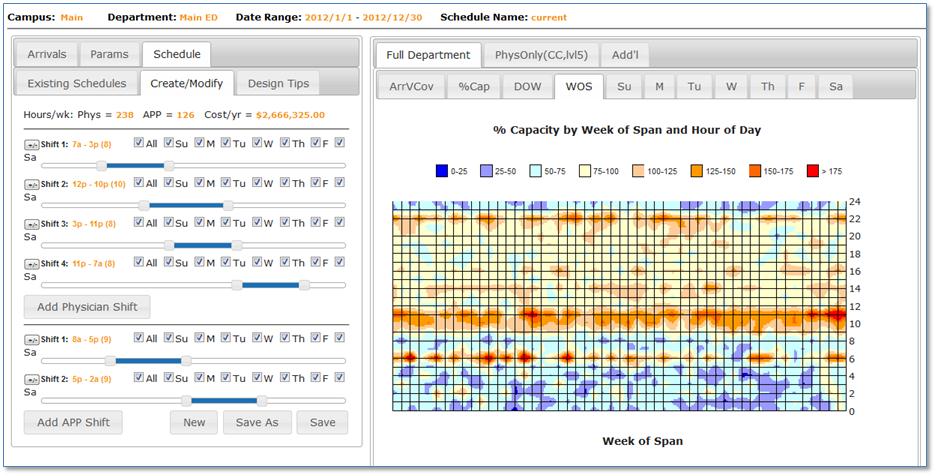Click the date range start 2012/1/1
Viewport: 936px width, 476px height.
click(x=328, y=17)
